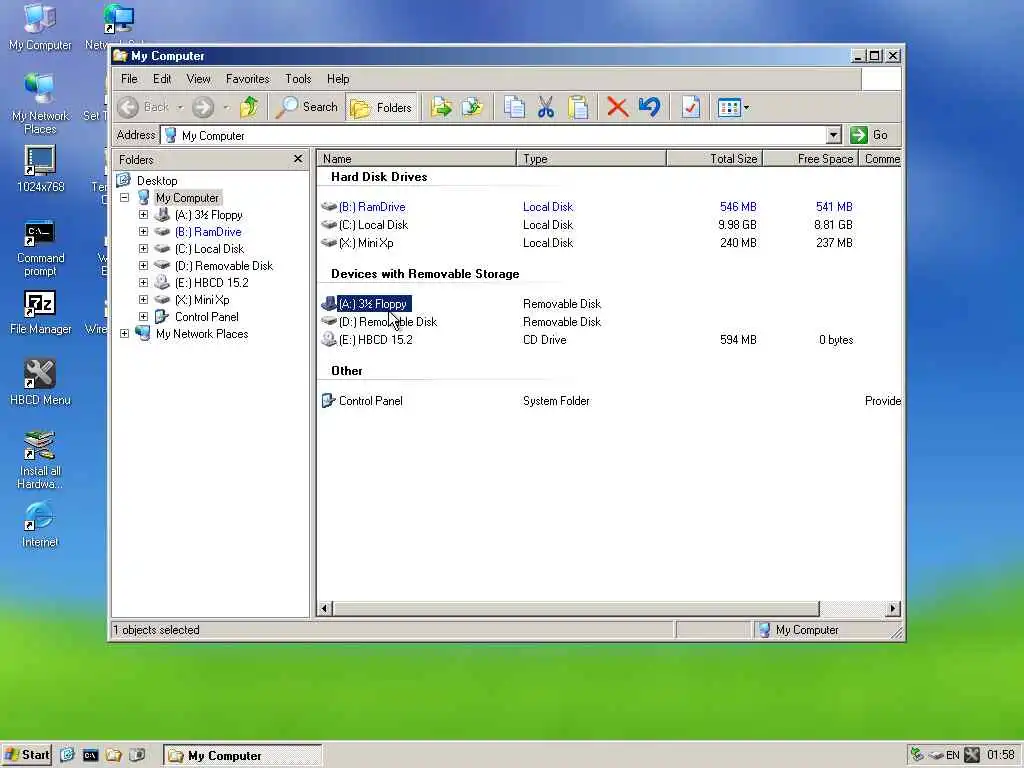1024x768 pixels.
Task: Select (E:) HBCD 15.2 CD drive row
Action: click(x=376, y=340)
